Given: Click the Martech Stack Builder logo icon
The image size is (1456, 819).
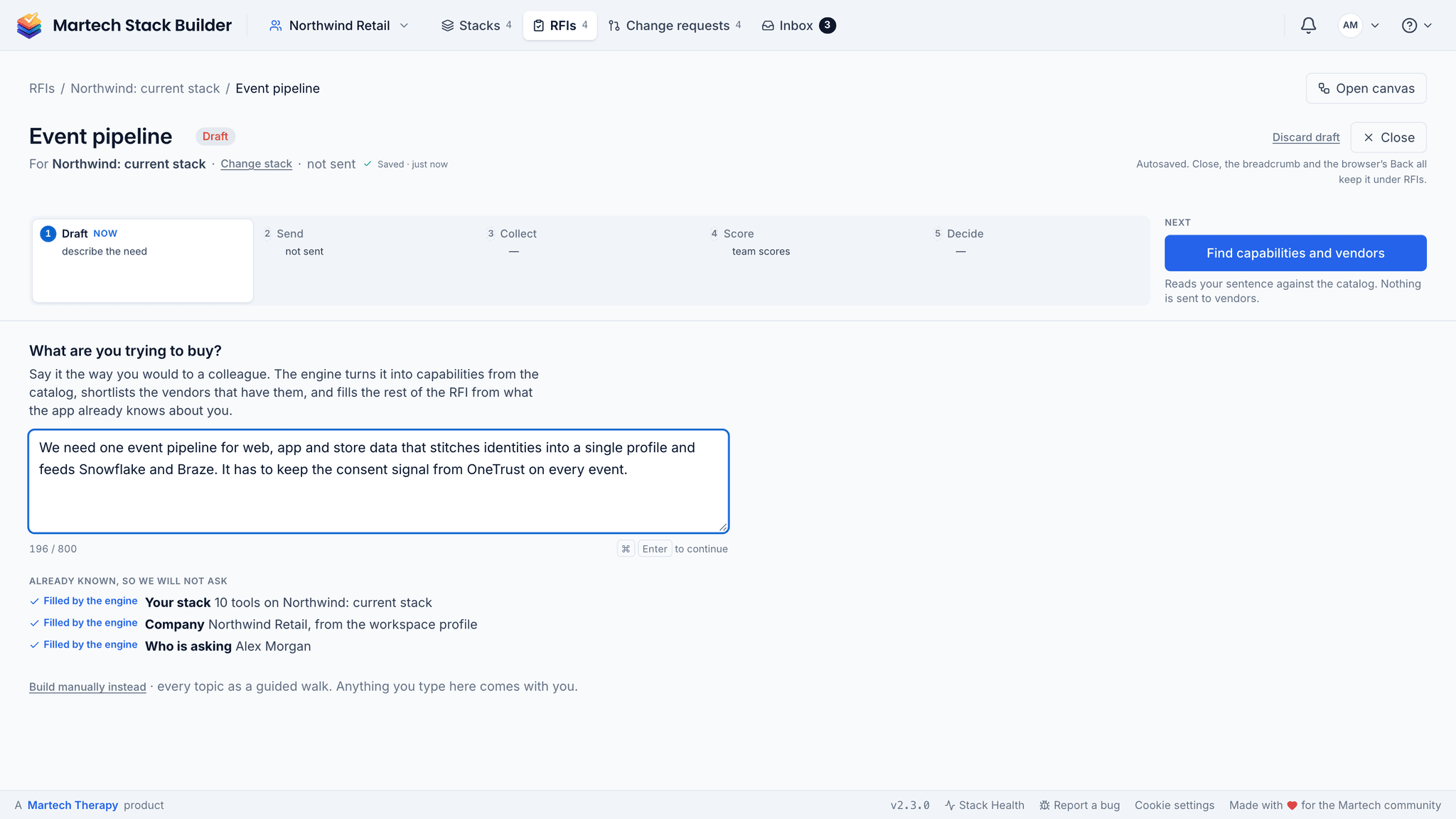Looking at the screenshot, I should click(x=29, y=26).
